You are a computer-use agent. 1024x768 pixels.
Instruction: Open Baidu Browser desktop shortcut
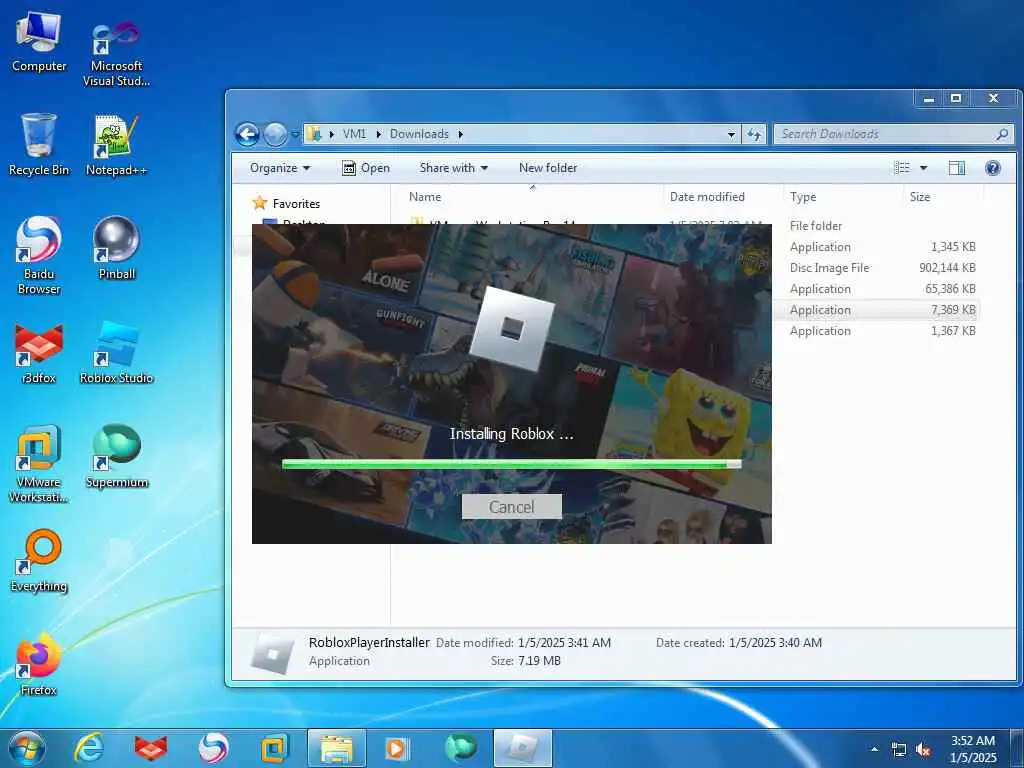[x=39, y=255]
